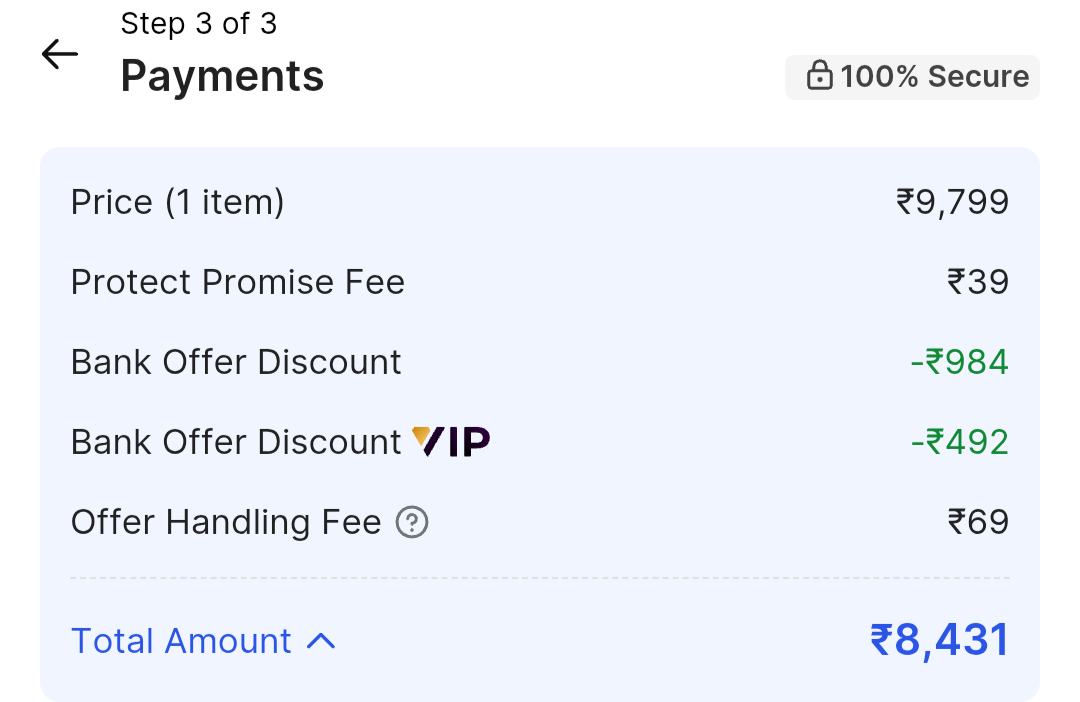
Task: Collapse Total Amount chevron arrow
Action: (321, 641)
